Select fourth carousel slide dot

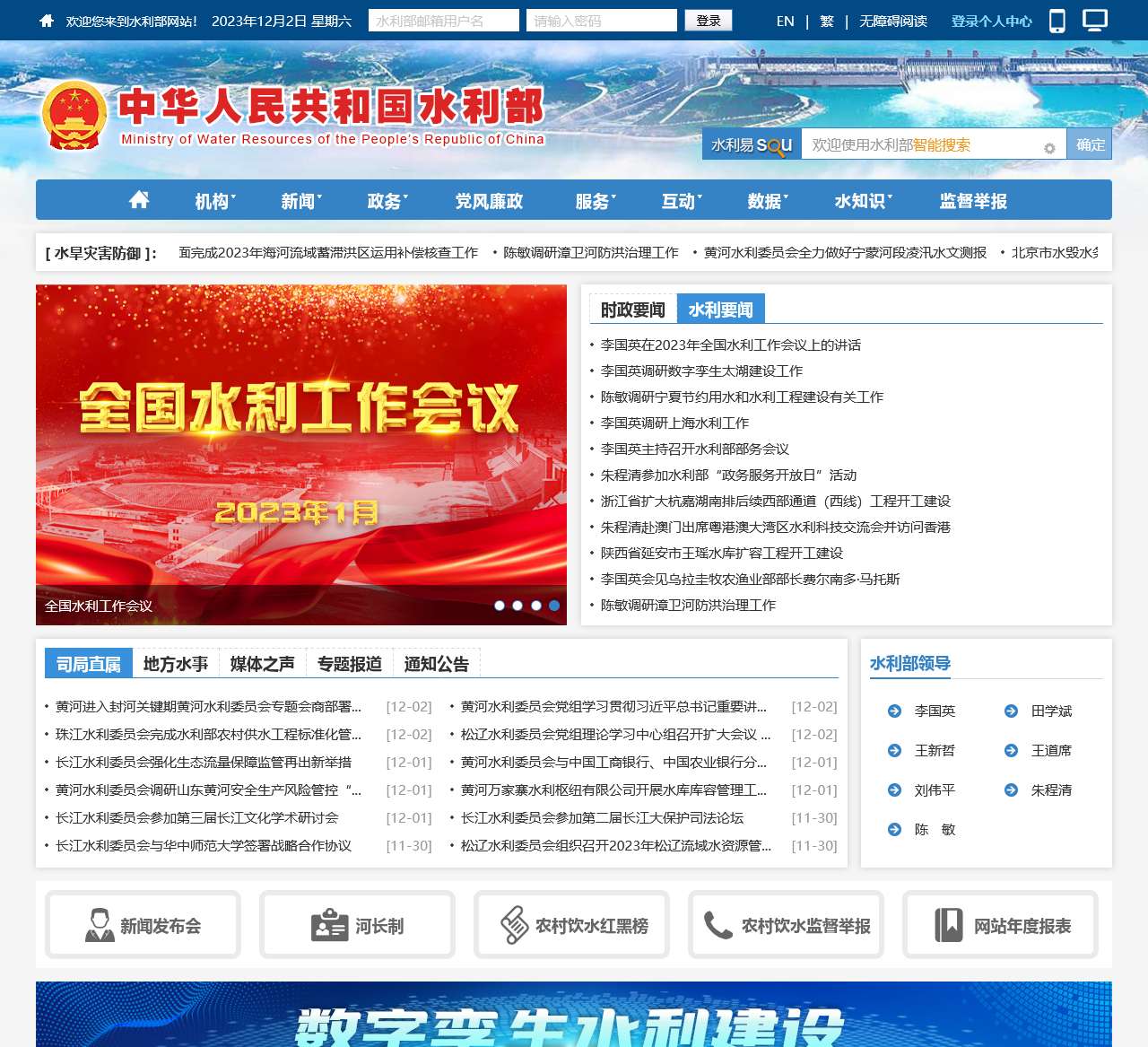(x=554, y=606)
